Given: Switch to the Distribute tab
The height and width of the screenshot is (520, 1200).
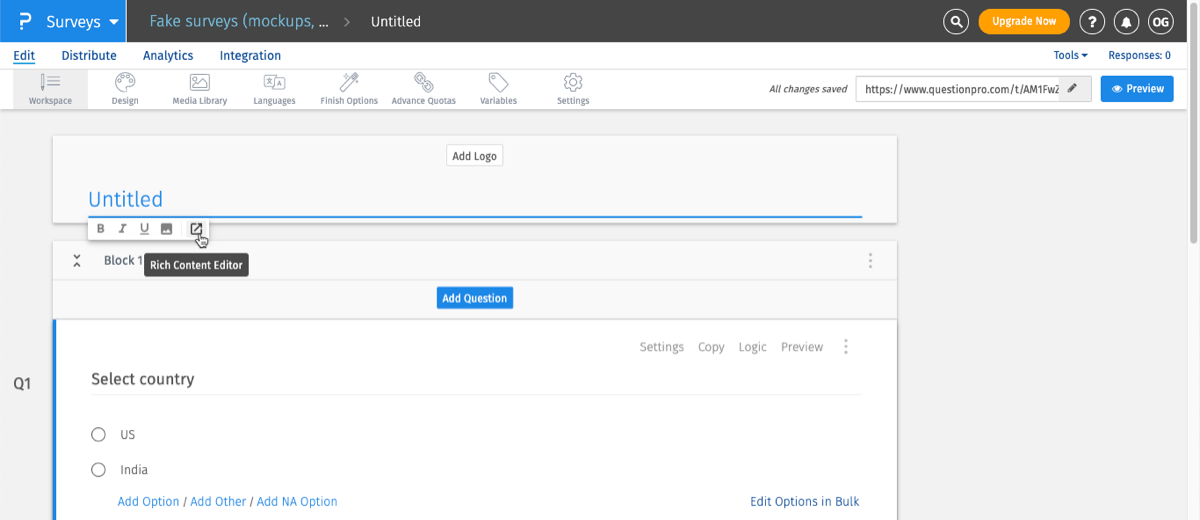Looking at the screenshot, I should [x=89, y=56].
